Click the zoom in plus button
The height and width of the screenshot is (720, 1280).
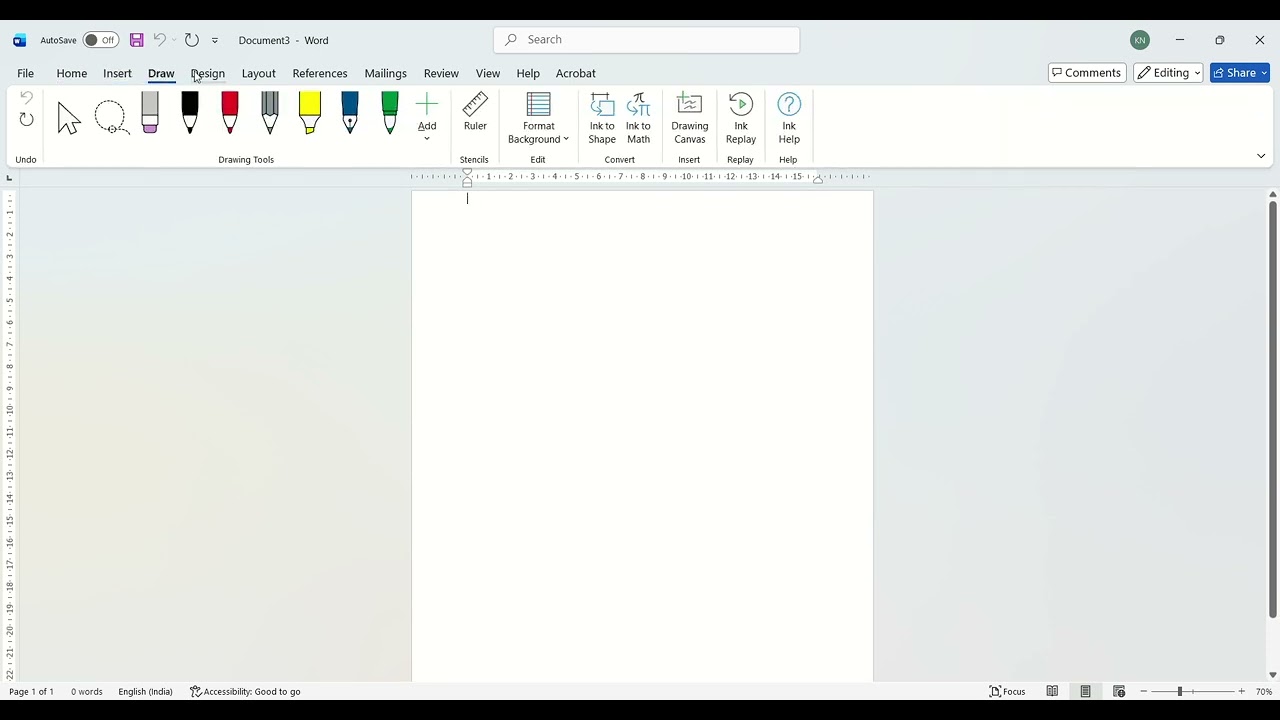[1242, 691]
